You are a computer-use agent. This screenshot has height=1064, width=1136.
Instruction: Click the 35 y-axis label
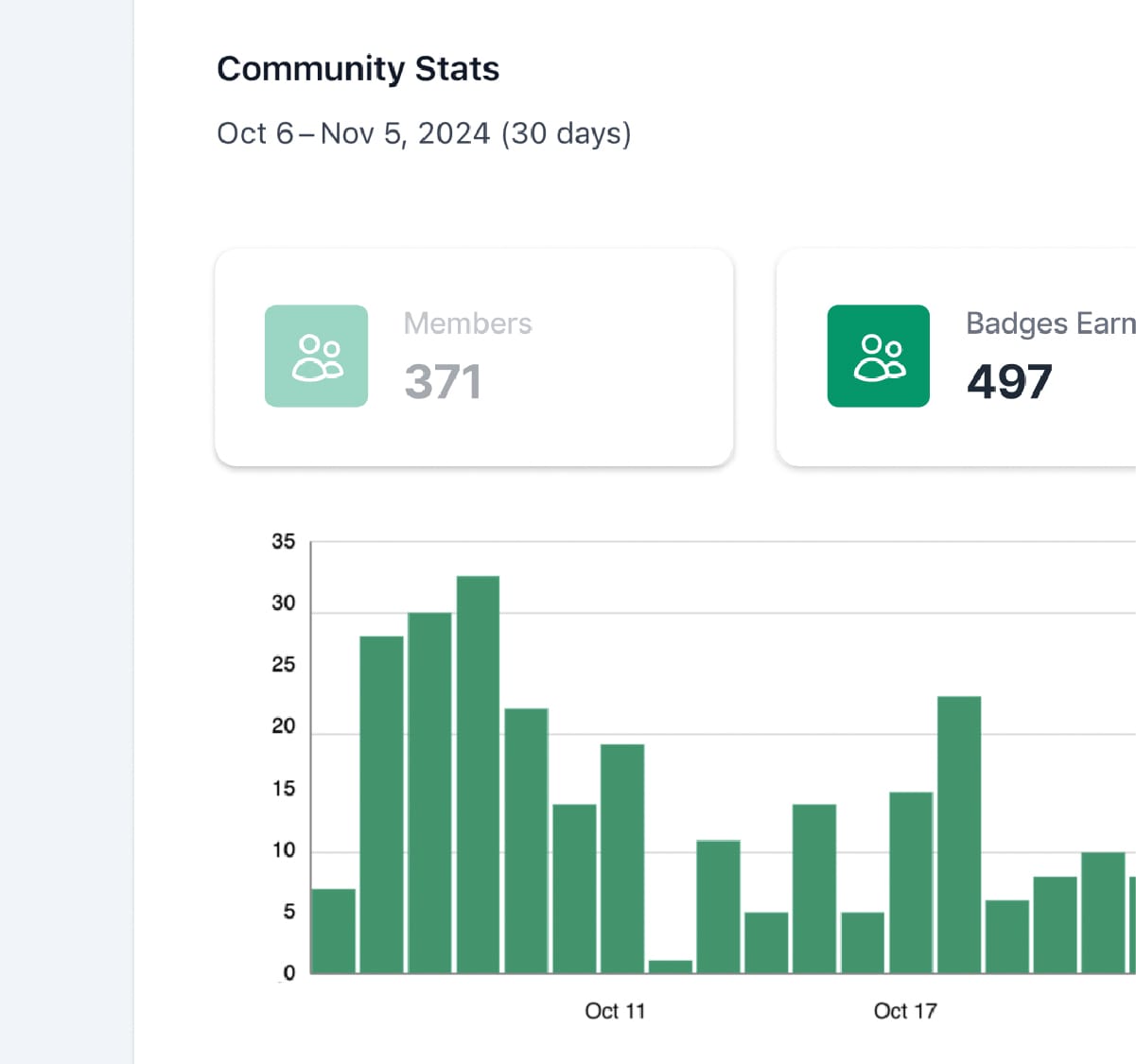[283, 542]
